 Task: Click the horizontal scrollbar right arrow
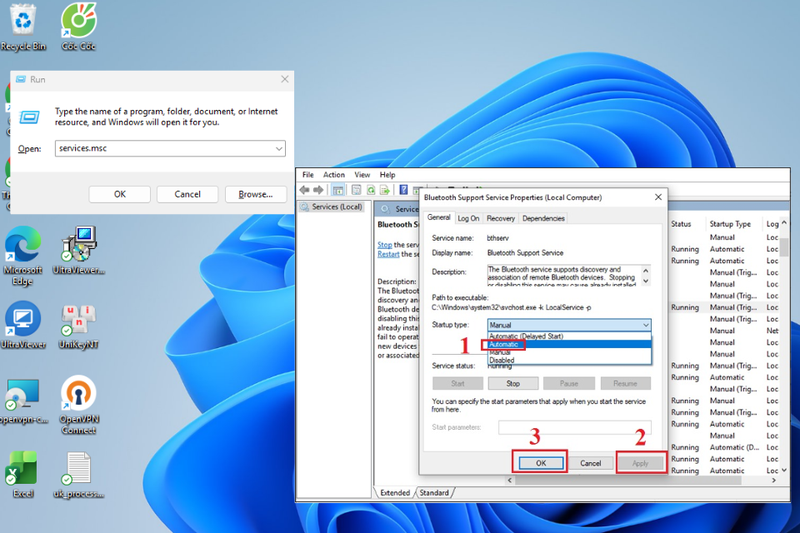coord(774,480)
